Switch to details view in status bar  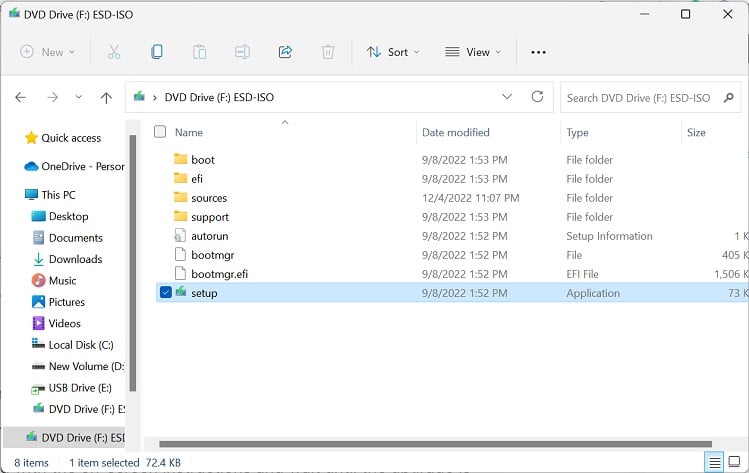coord(714,462)
